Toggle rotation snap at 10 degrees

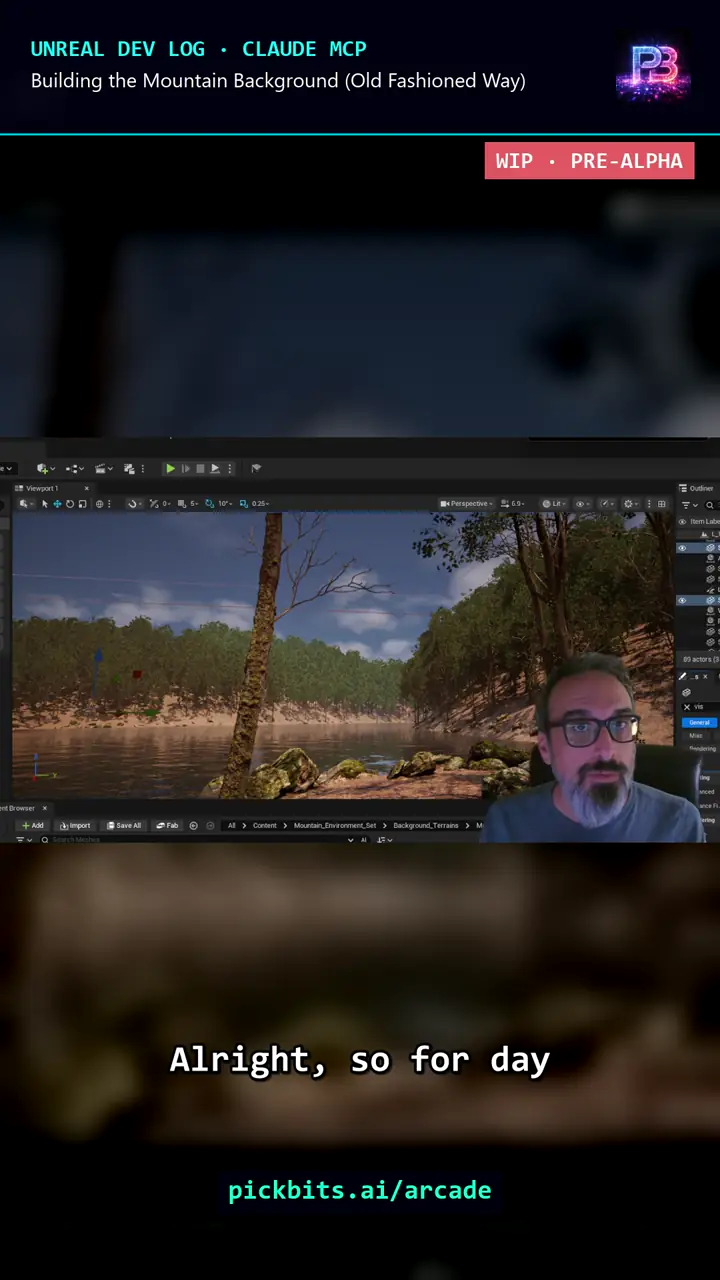pyautogui.click(x=210, y=503)
